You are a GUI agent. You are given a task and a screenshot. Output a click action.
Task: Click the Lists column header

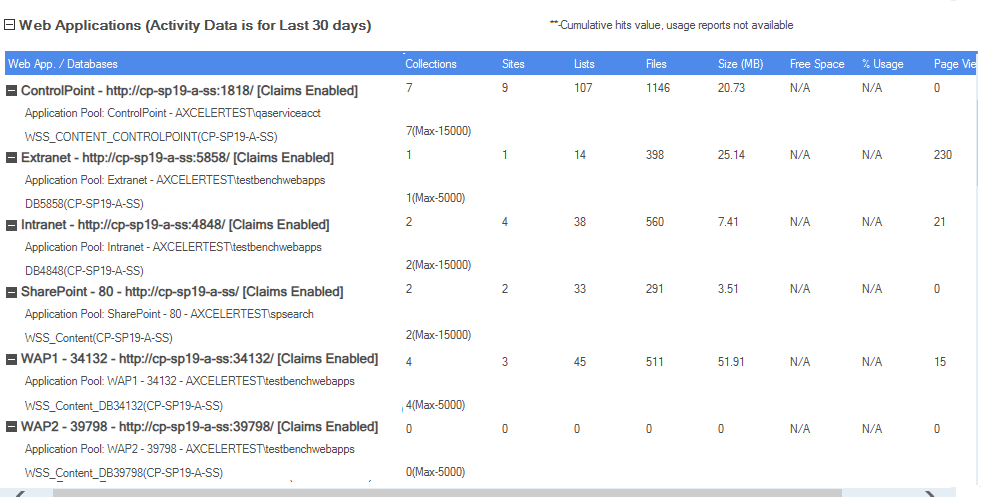(x=584, y=64)
